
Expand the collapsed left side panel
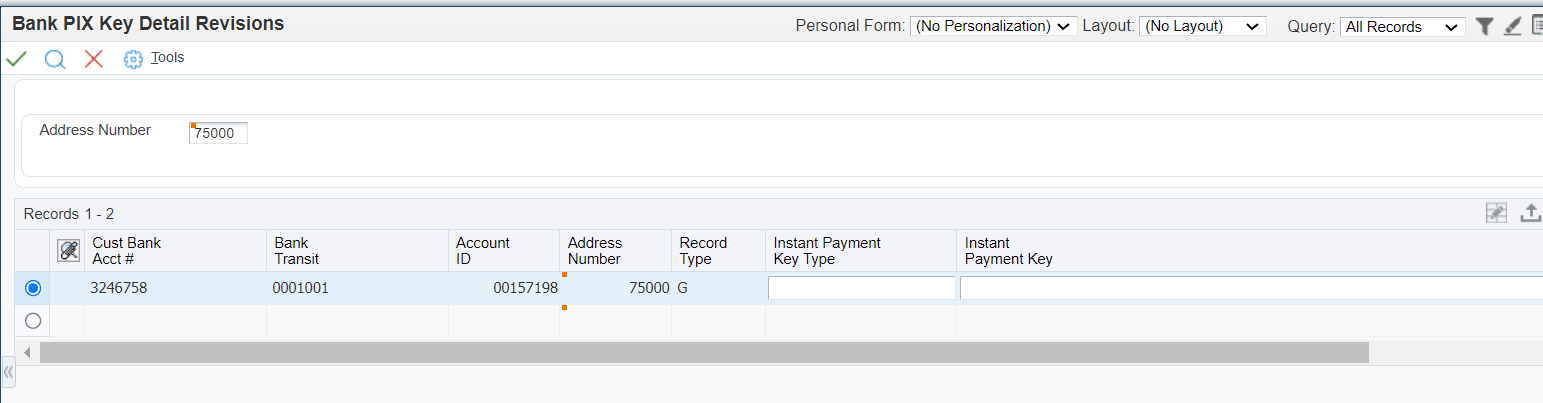[x=9, y=371]
